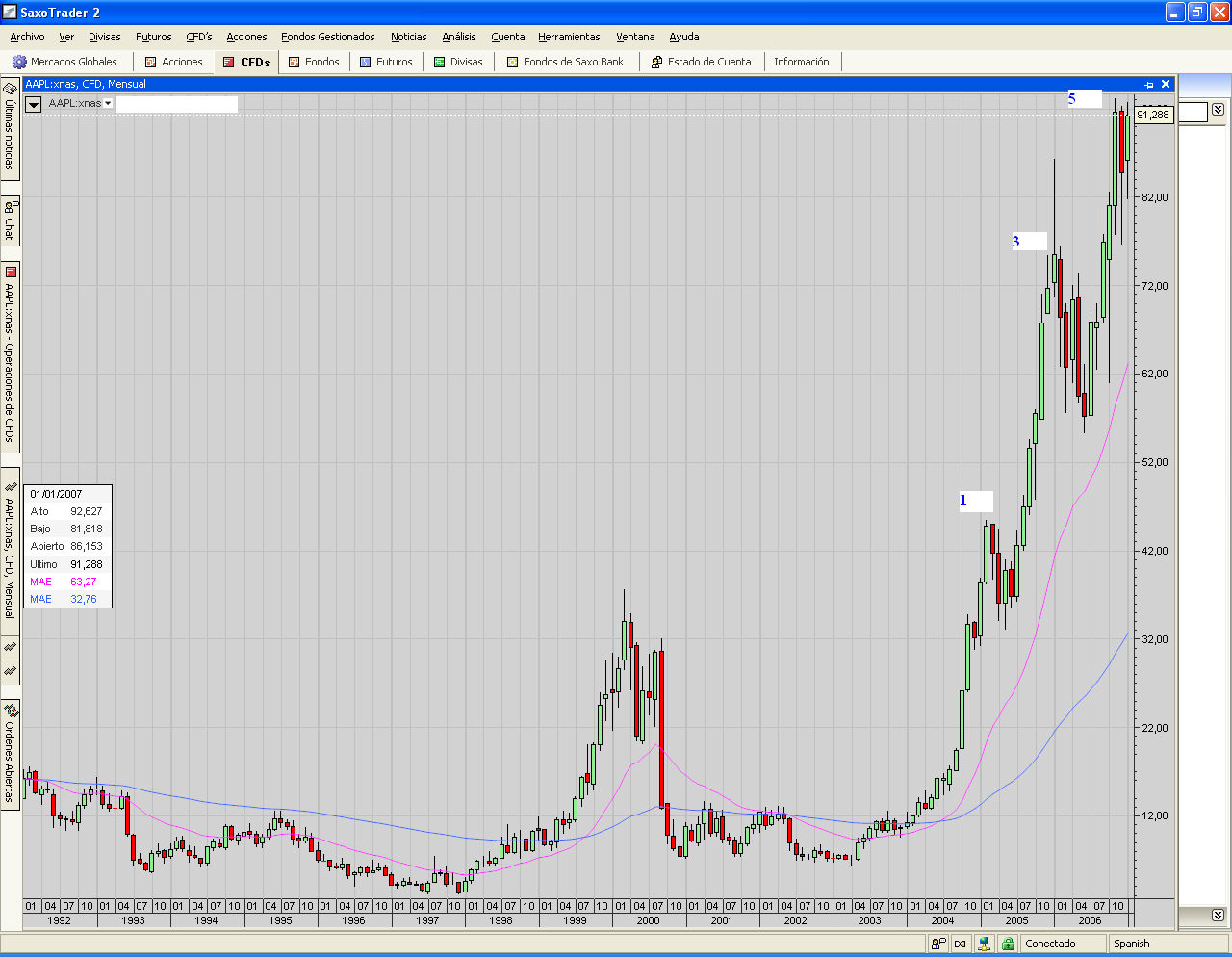Click the Abierto 86,153 value
The width and height of the screenshot is (1232, 957).
tap(86, 546)
